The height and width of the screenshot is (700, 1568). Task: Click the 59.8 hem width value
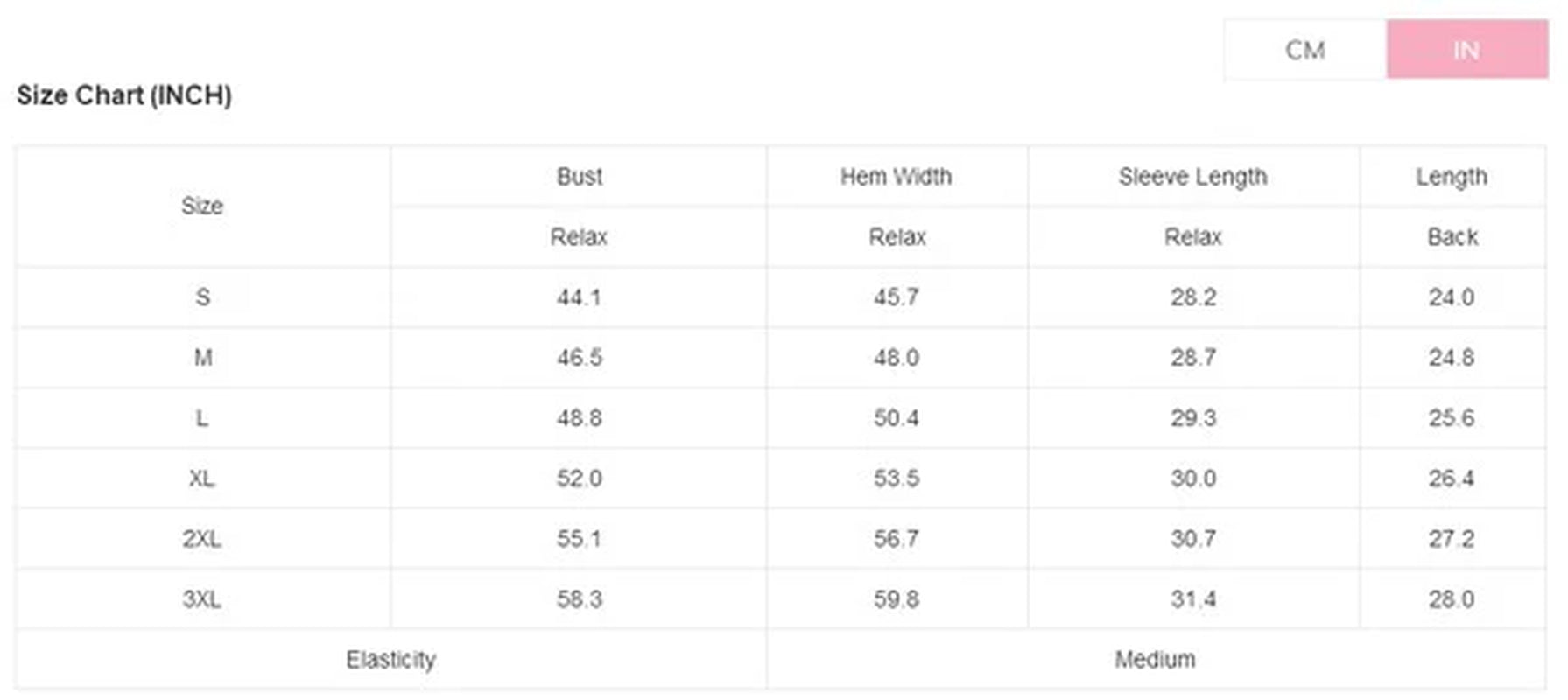point(897,599)
